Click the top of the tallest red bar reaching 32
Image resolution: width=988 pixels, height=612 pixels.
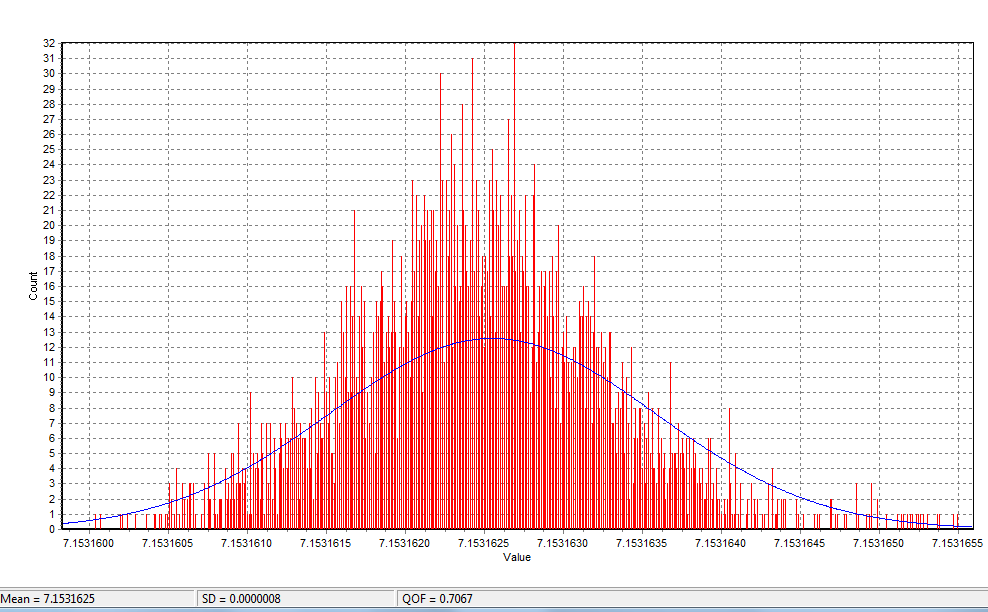(514, 44)
